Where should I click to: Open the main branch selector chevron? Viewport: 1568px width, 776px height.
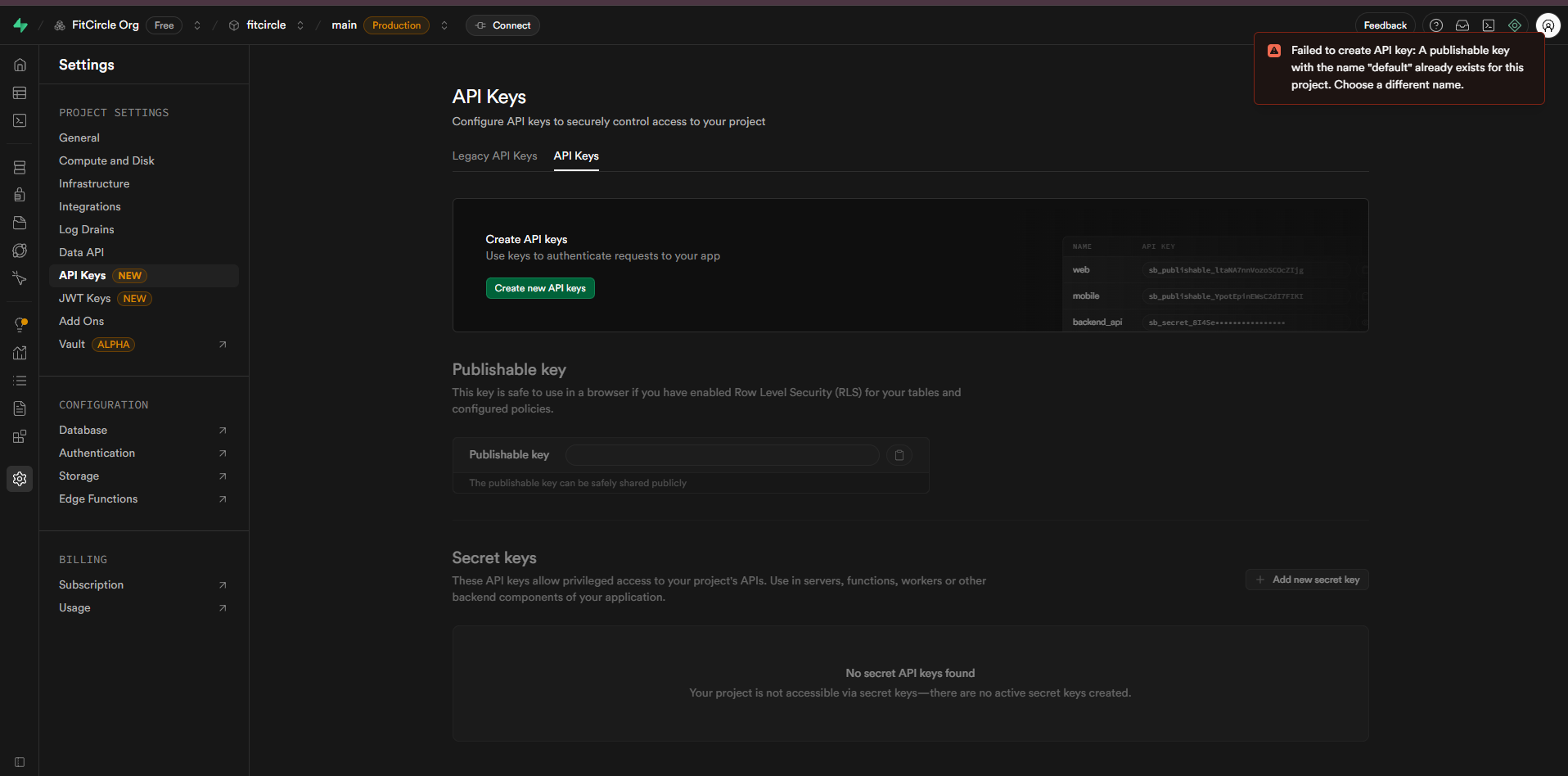coord(444,25)
